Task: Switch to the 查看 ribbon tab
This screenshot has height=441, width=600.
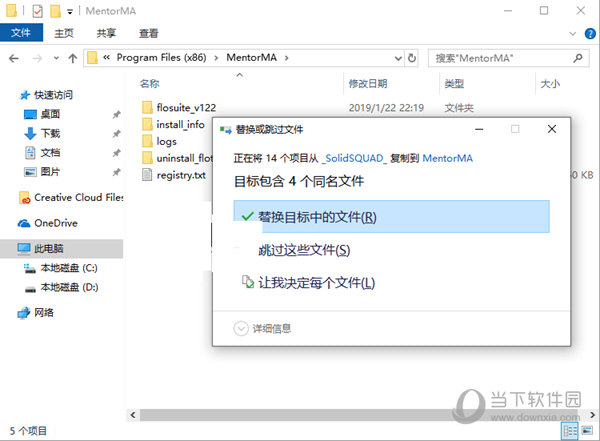Action: click(x=148, y=33)
